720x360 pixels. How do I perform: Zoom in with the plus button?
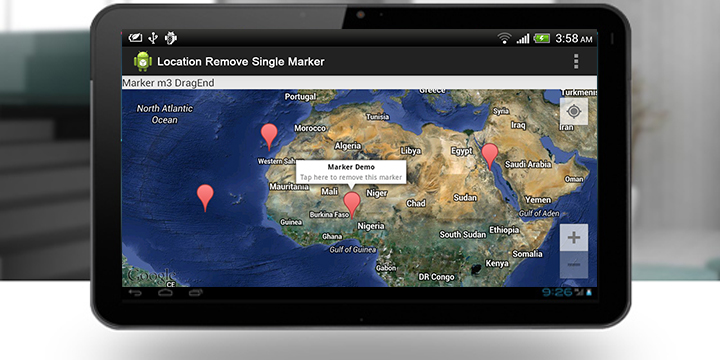tap(574, 237)
